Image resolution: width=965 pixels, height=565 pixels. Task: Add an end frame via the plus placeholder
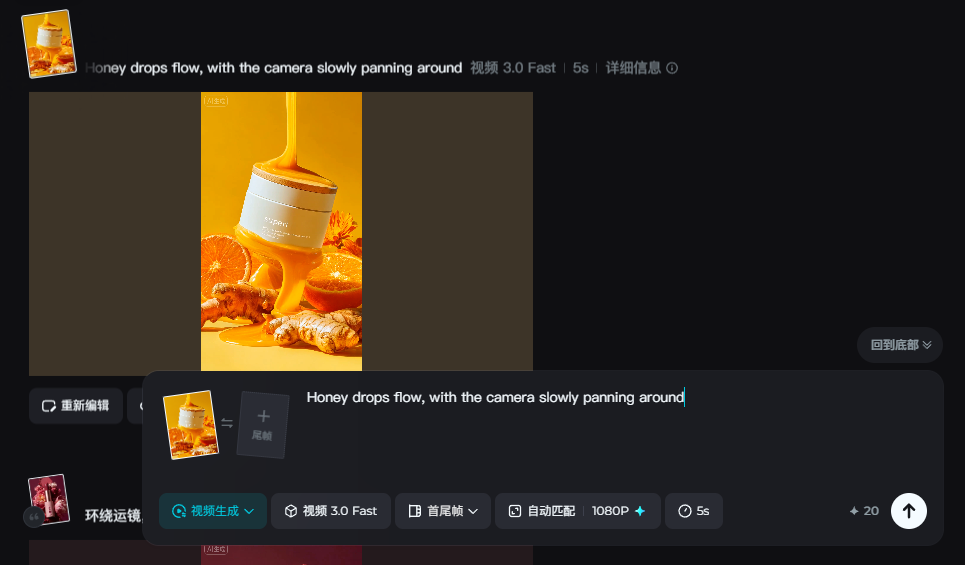point(263,425)
